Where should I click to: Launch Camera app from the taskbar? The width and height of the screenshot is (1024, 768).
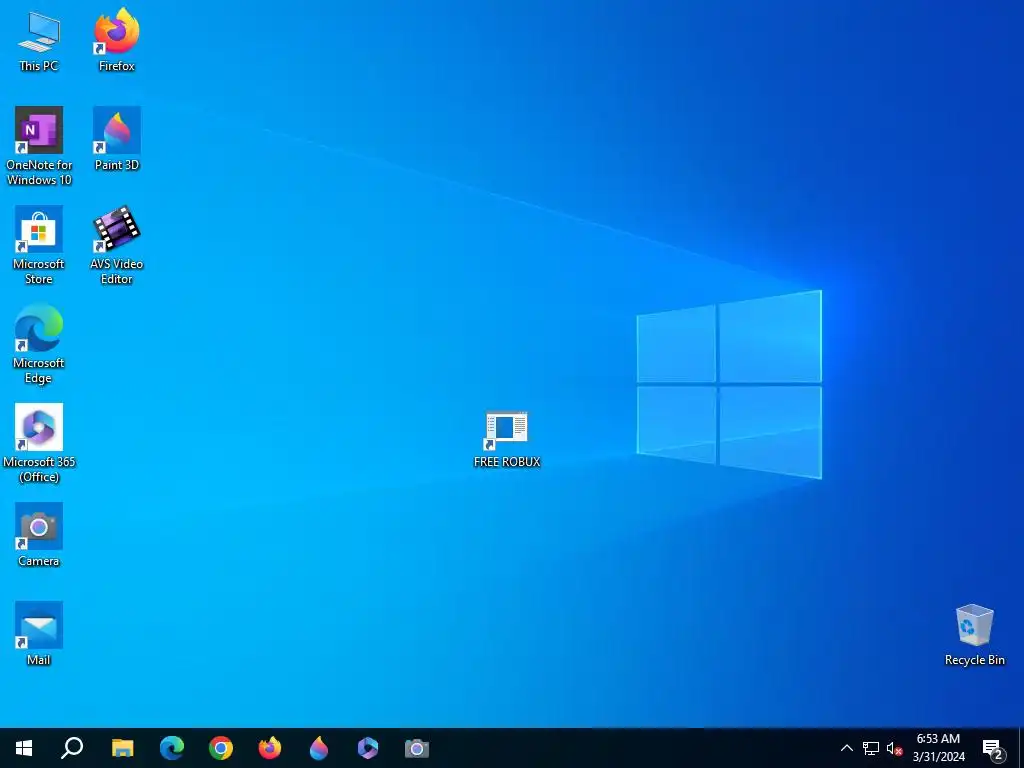pyautogui.click(x=417, y=748)
